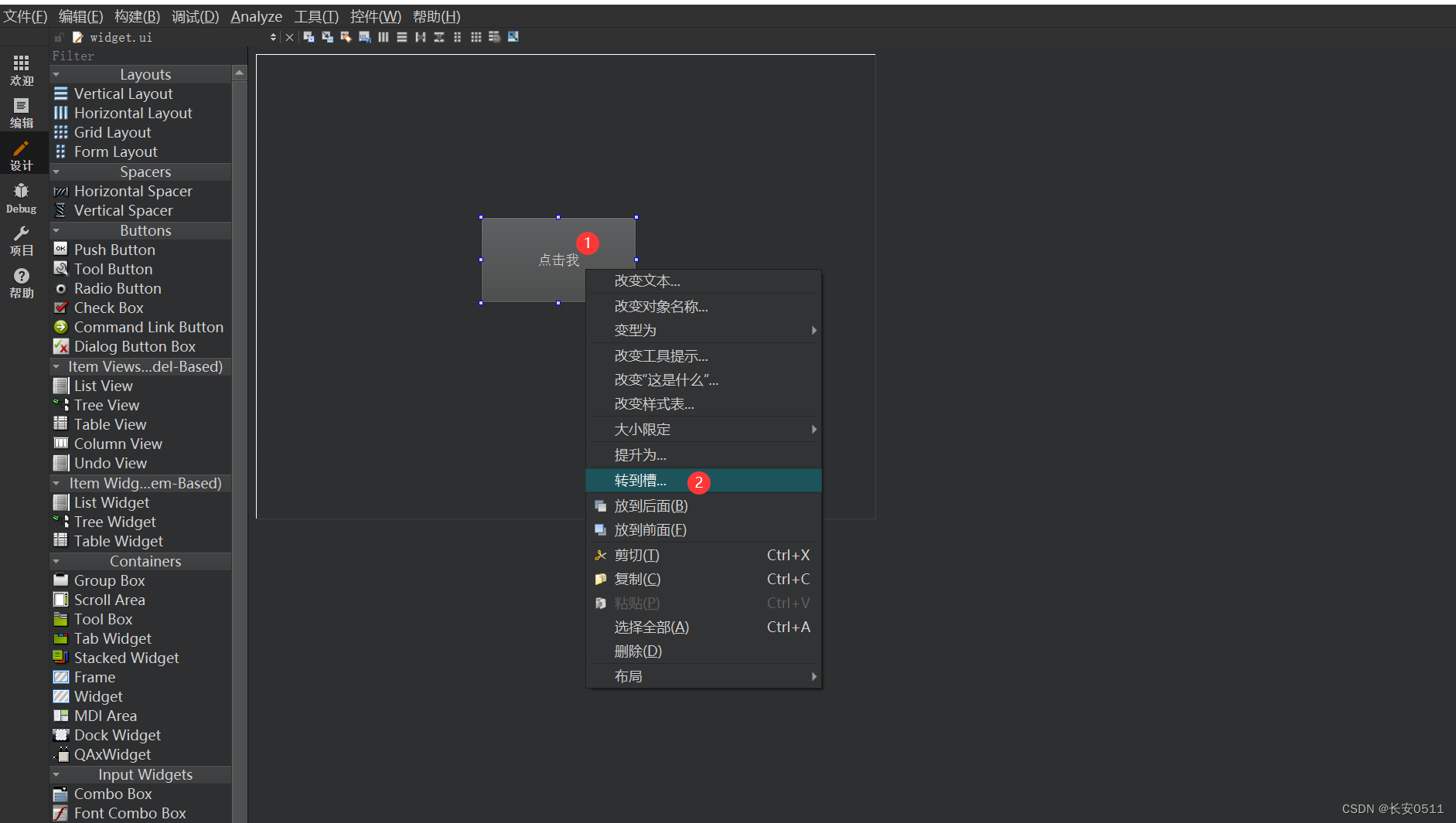Collapse the Layouts category

[56, 74]
